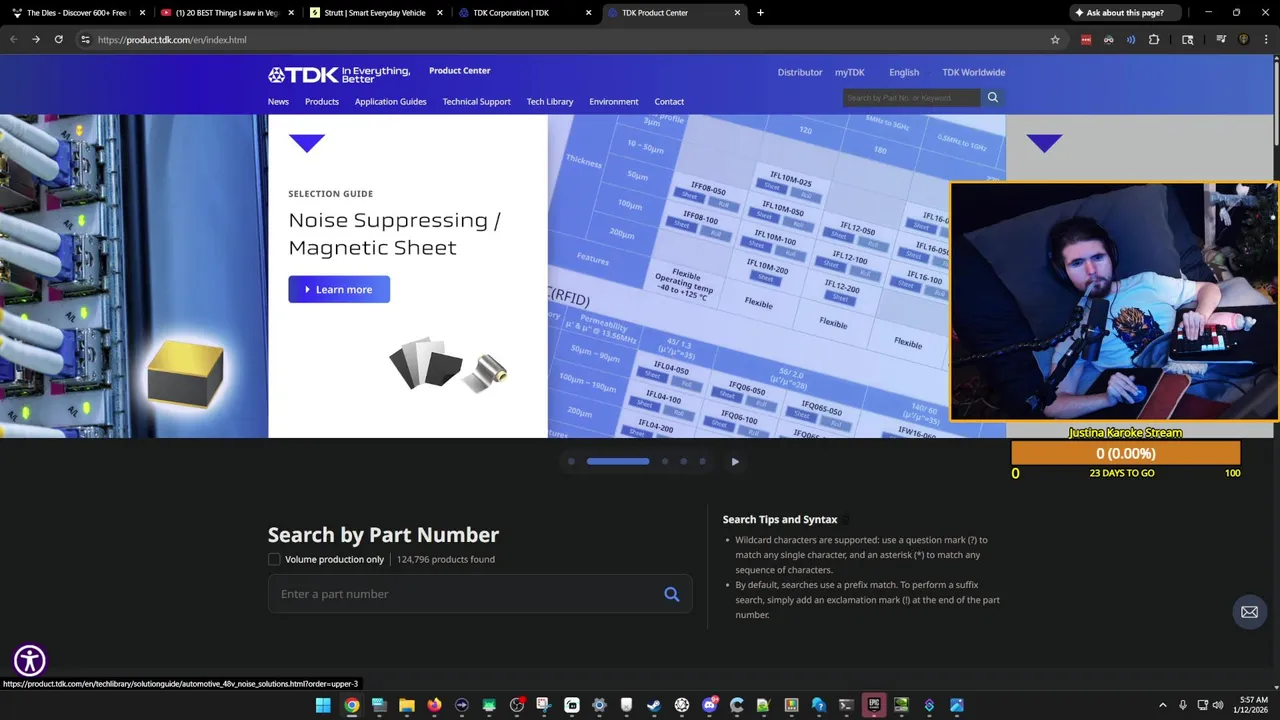Select the last carousel dot

click(x=702, y=461)
